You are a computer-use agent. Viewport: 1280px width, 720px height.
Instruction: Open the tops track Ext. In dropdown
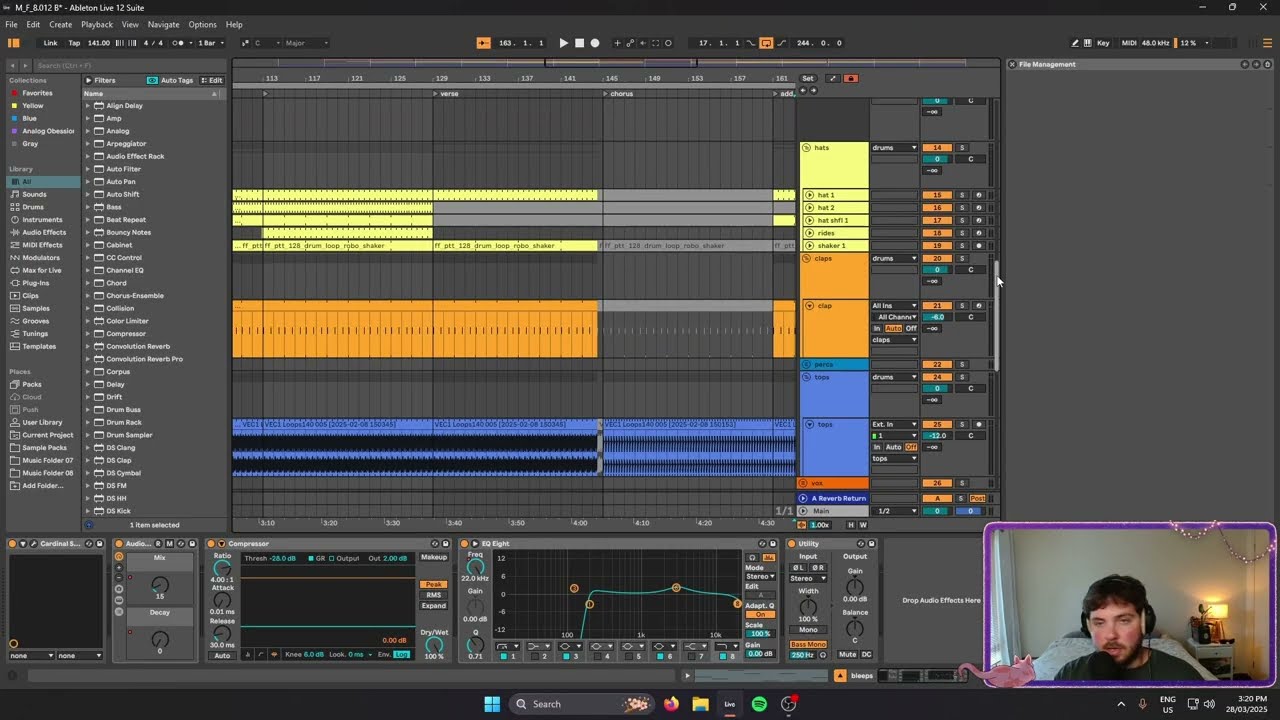894,424
